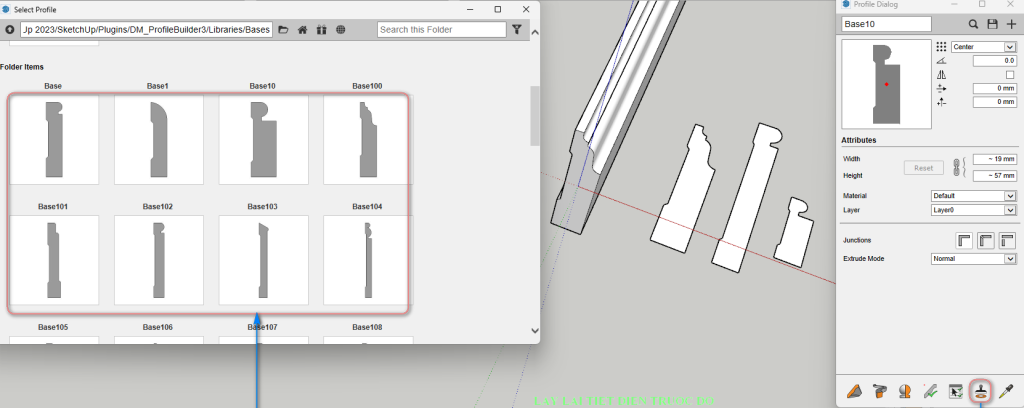This screenshot has width=1024, height=408.
Task: Click the Reset button
Action: tap(923, 168)
